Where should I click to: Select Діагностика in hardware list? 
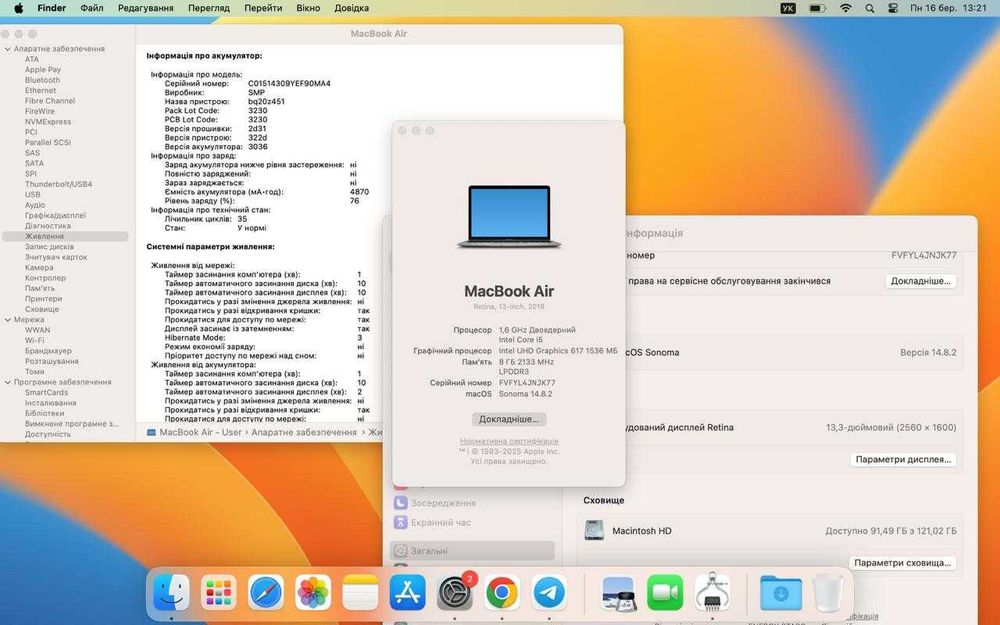click(47, 226)
